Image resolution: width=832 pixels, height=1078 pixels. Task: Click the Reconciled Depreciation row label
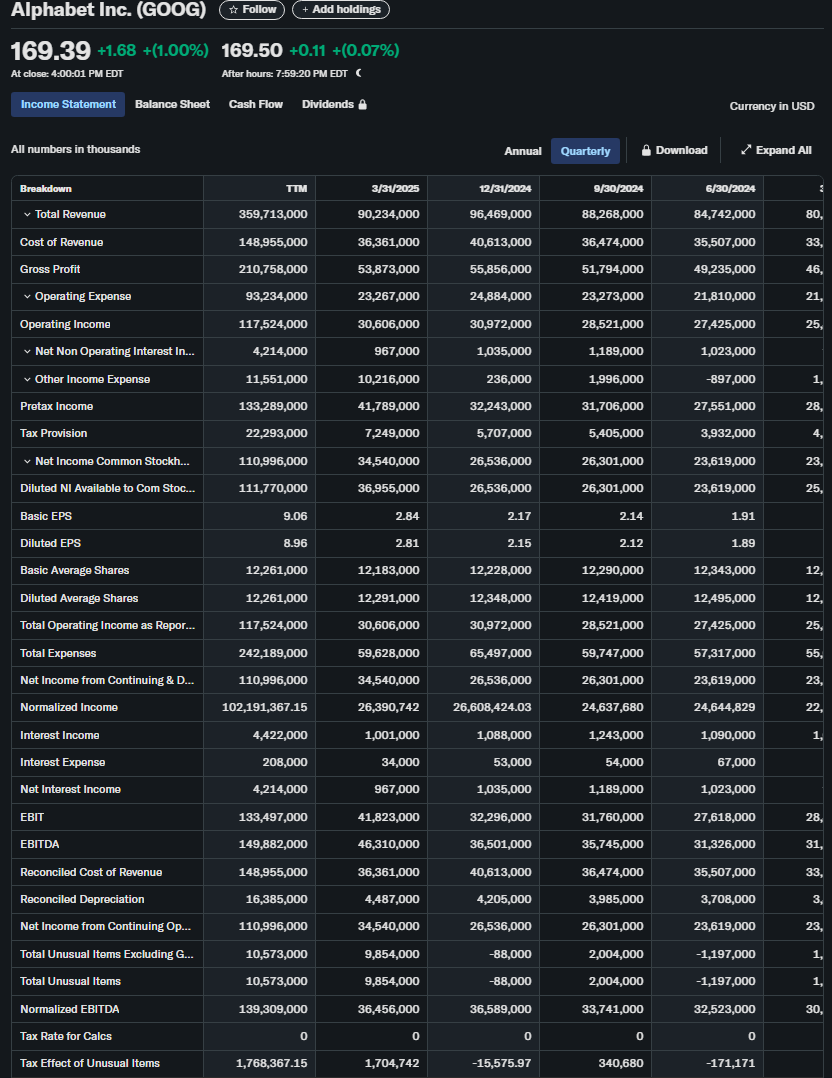[x=82, y=899]
